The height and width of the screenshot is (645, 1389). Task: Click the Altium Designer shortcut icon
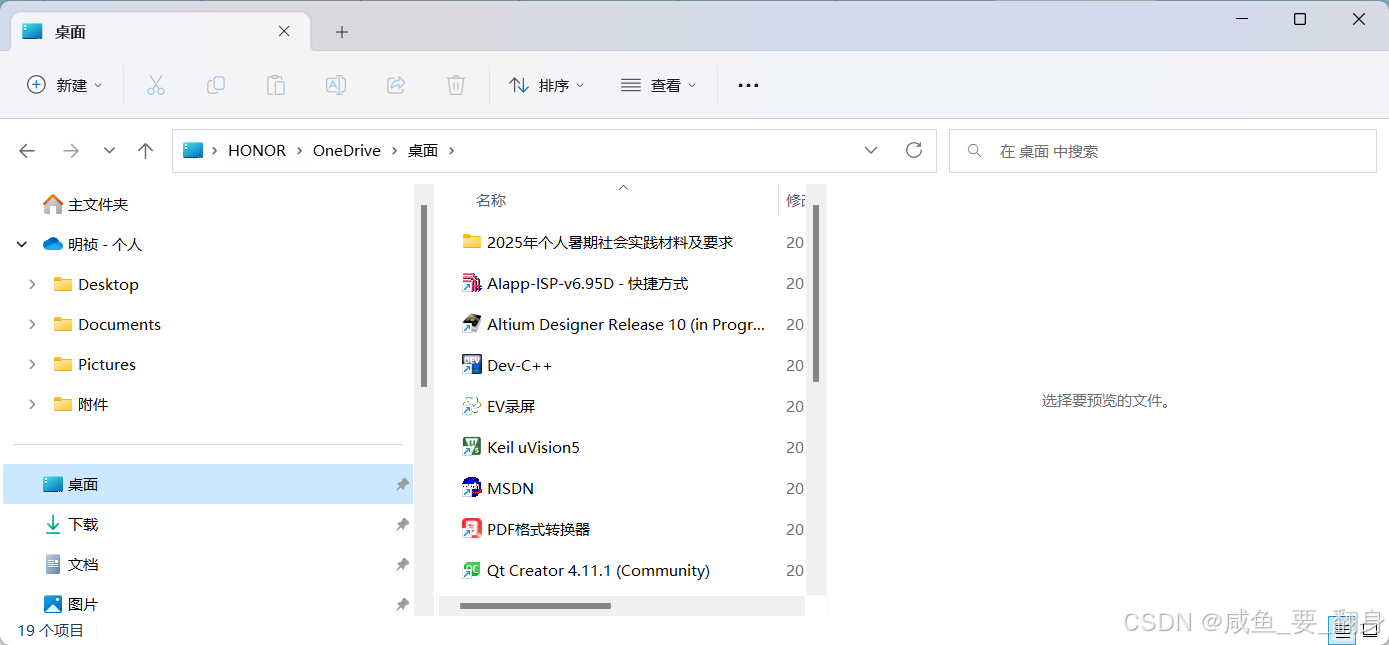(472, 324)
